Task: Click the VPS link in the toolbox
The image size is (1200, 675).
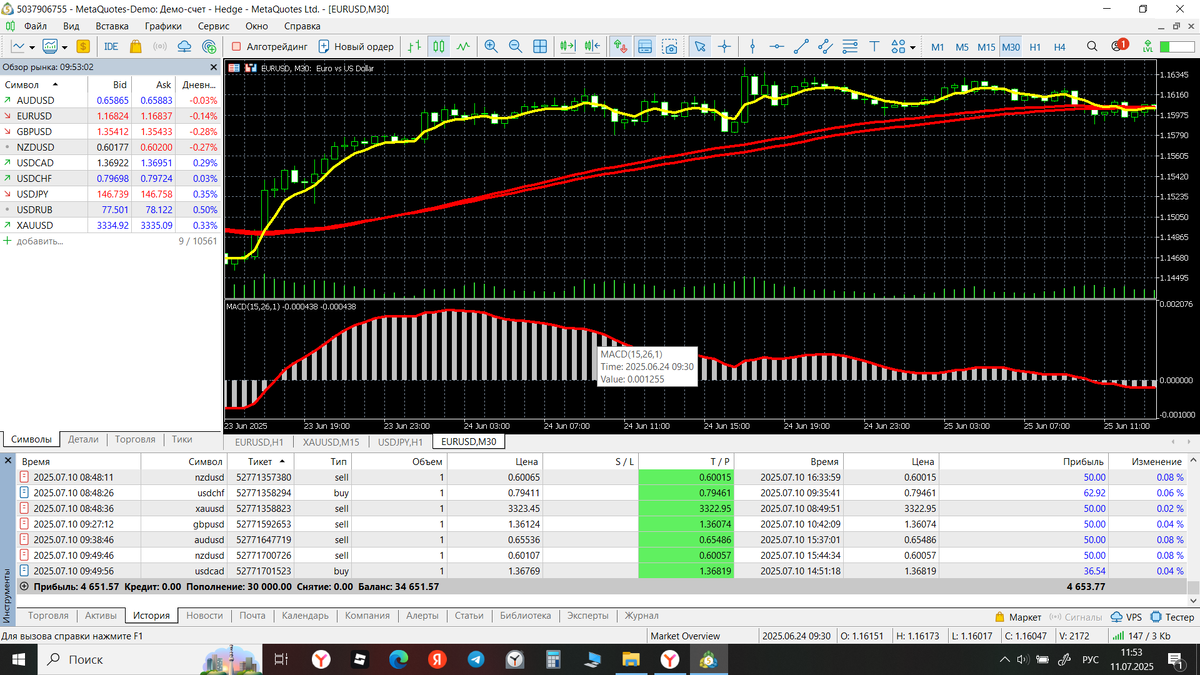Action: pyautogui.click(x=1126, y=617)
